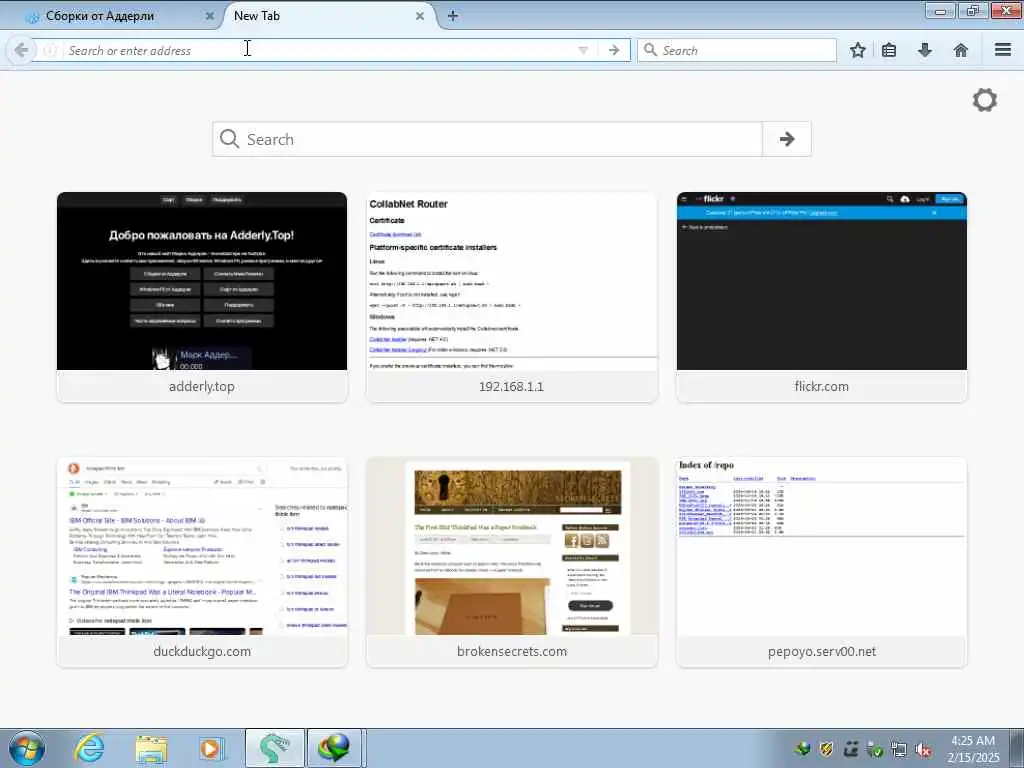
Task: Click the 'flickr.com' tile label
Action: pyautogui.click(x=822, y=387)
